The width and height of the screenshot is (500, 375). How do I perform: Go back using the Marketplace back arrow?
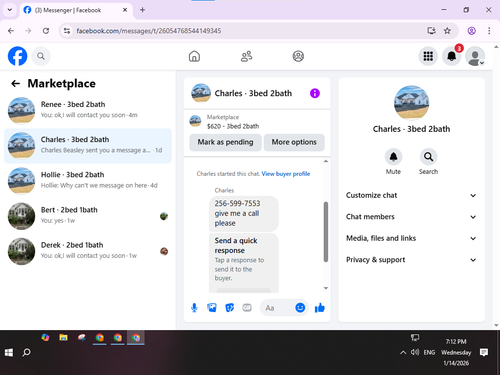pos(15,83)
